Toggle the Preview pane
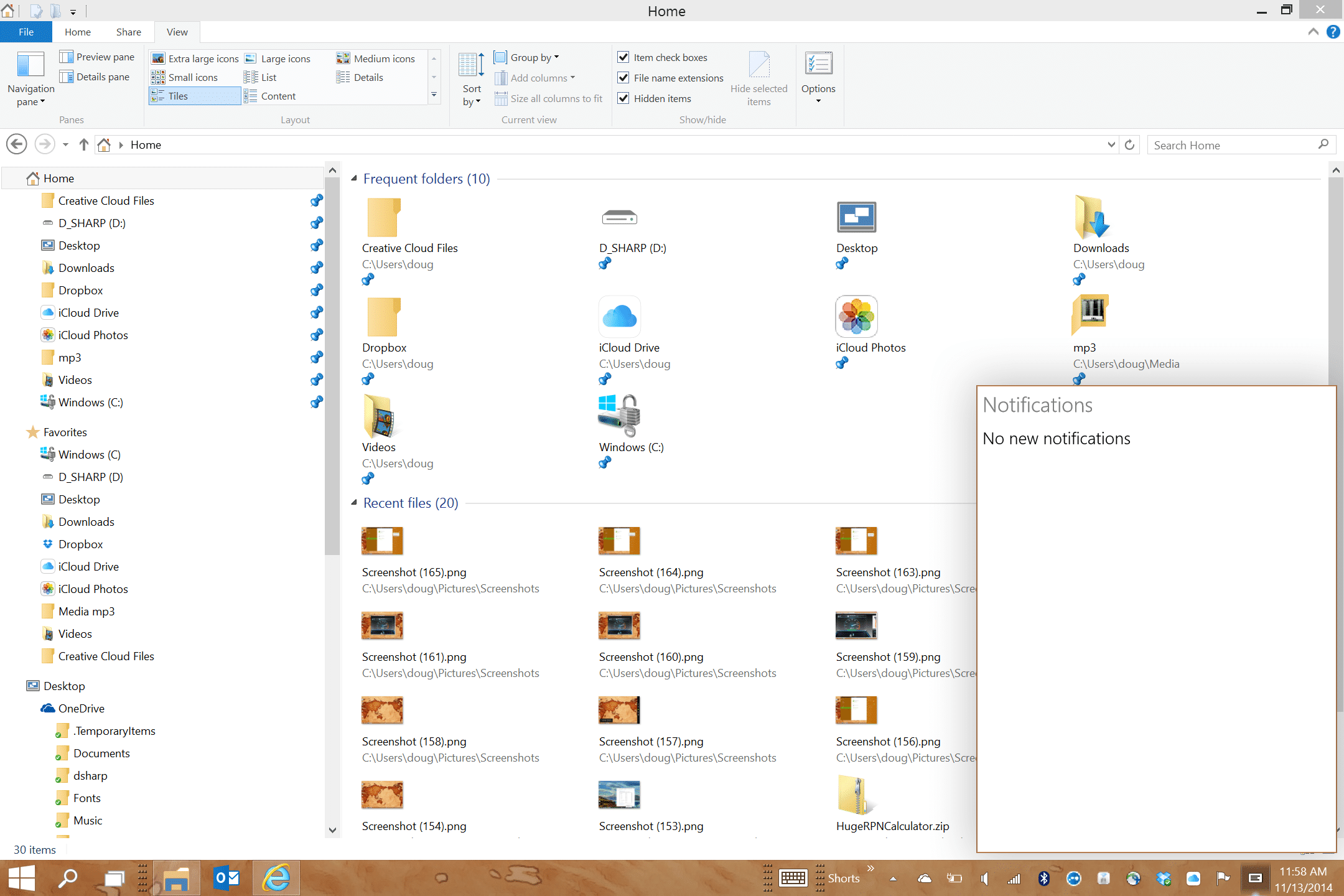This screenshot has height=896, width=1344. click(97, 57)
